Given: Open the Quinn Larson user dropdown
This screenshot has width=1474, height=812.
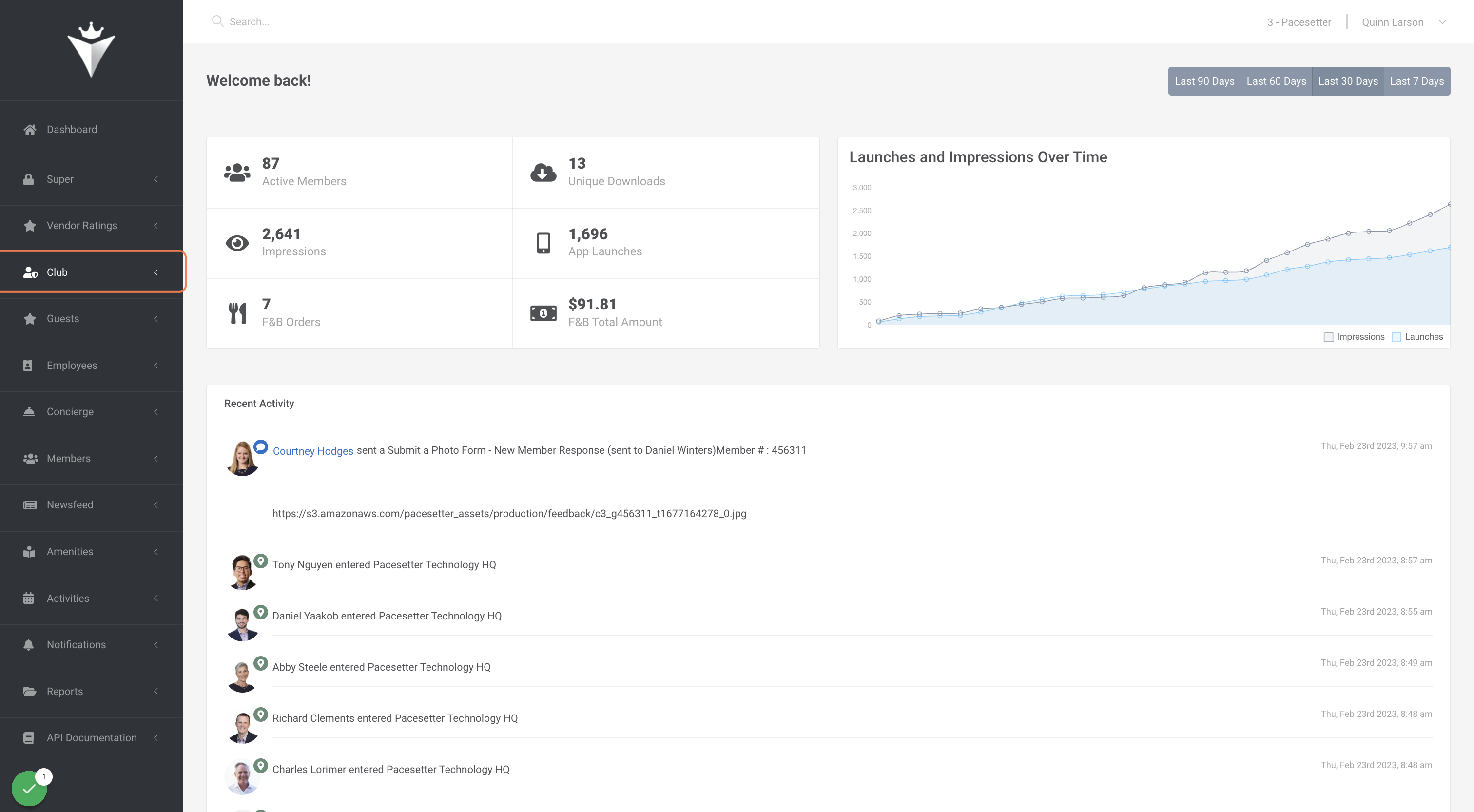Looking at the screenshot, I should coord(1404,22).
